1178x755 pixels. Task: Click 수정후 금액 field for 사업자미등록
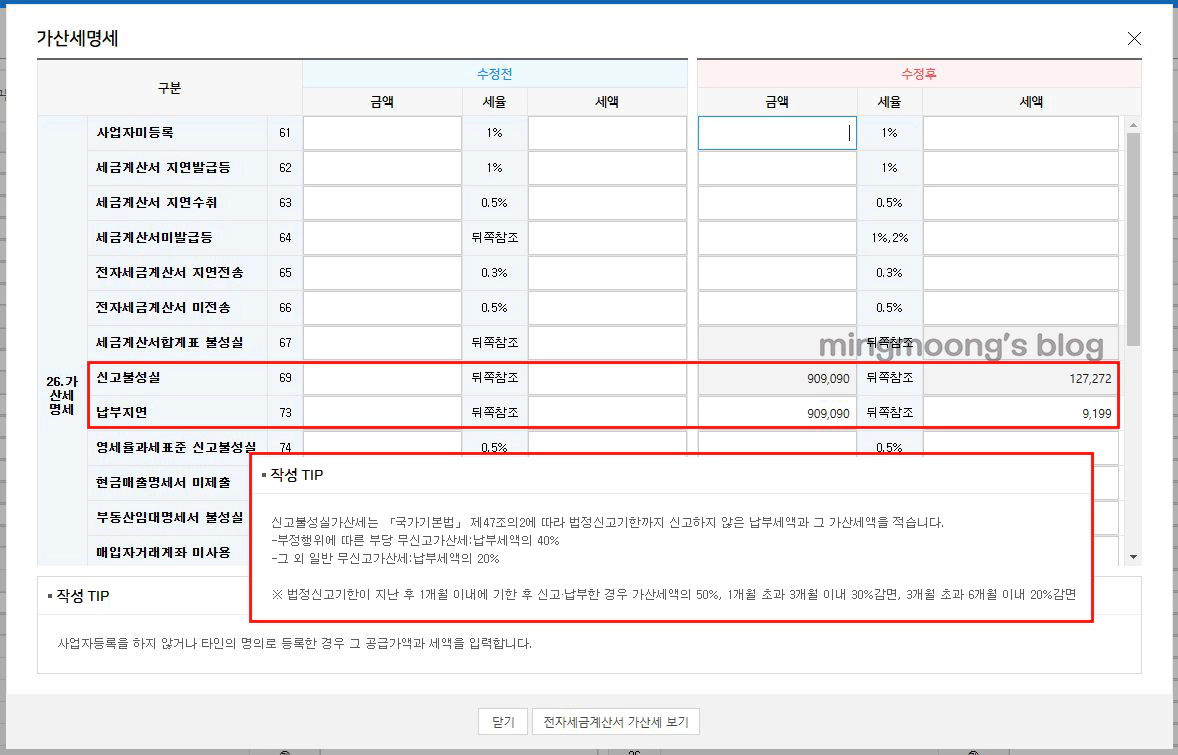[777, 132]
